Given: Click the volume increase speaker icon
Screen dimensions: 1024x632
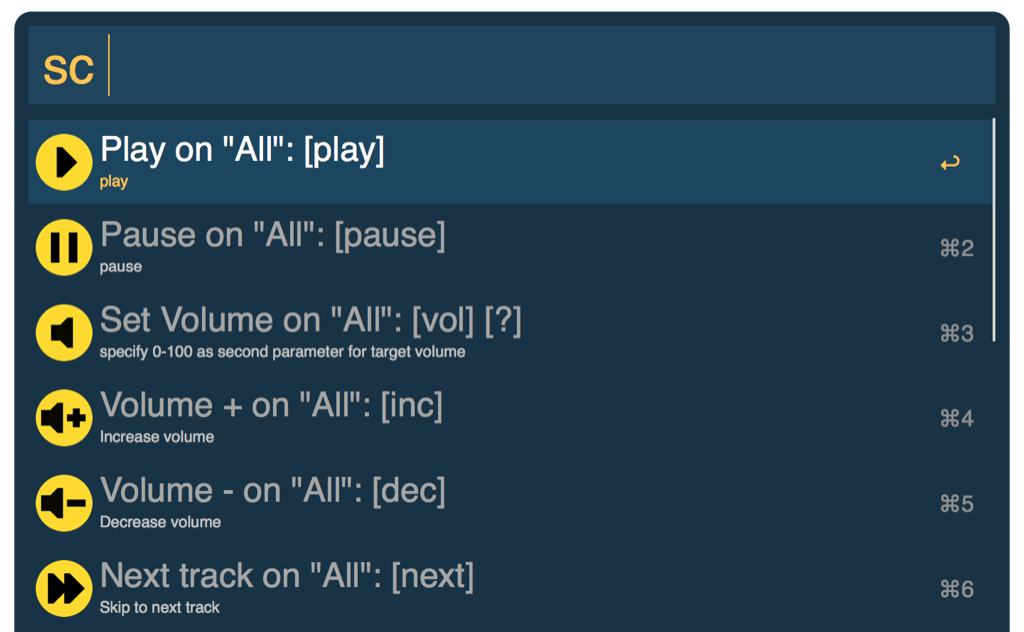Looking at the screenshot, I should pos(64,418).
